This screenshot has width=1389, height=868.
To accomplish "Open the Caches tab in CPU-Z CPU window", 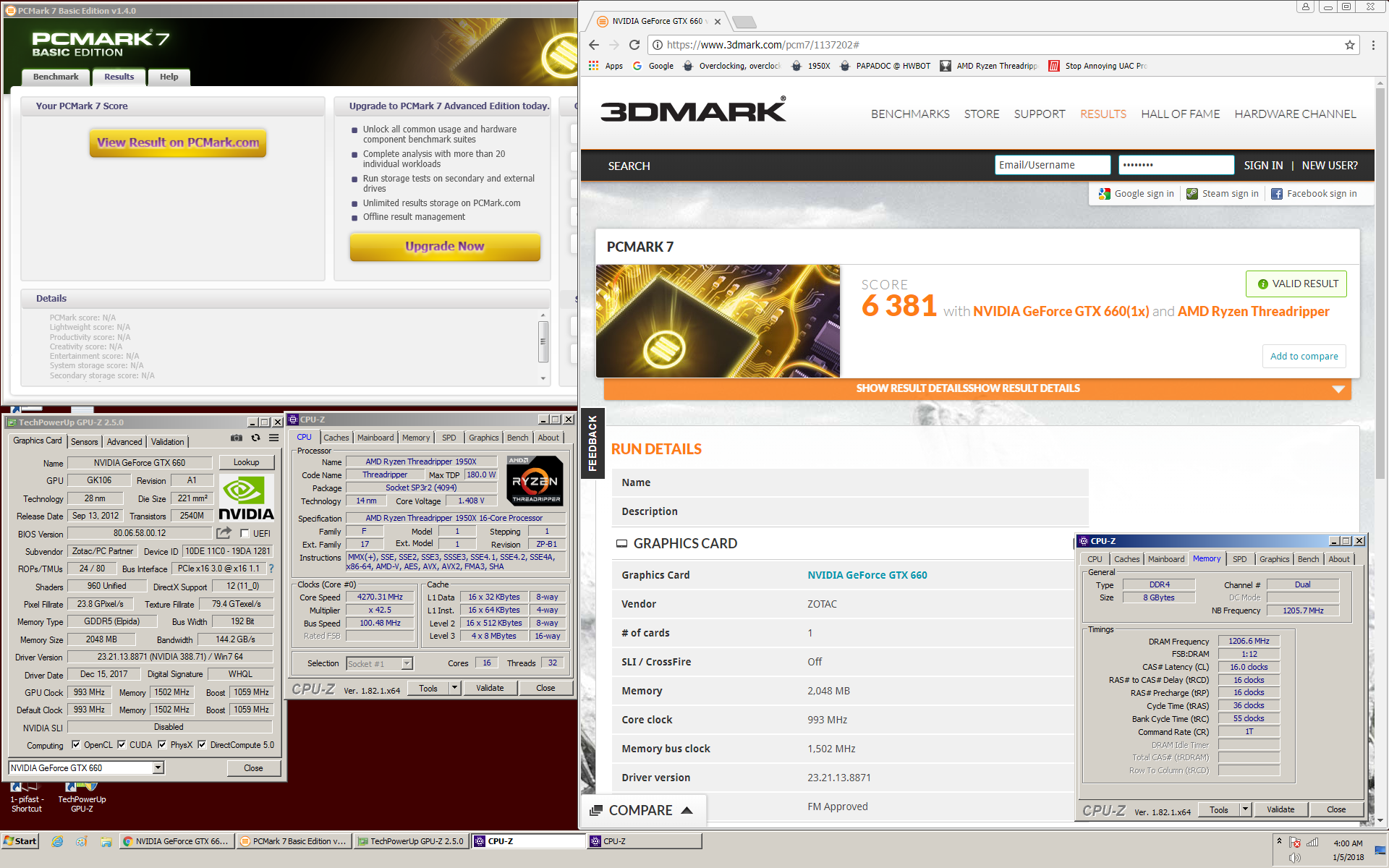I will [336, 438].
